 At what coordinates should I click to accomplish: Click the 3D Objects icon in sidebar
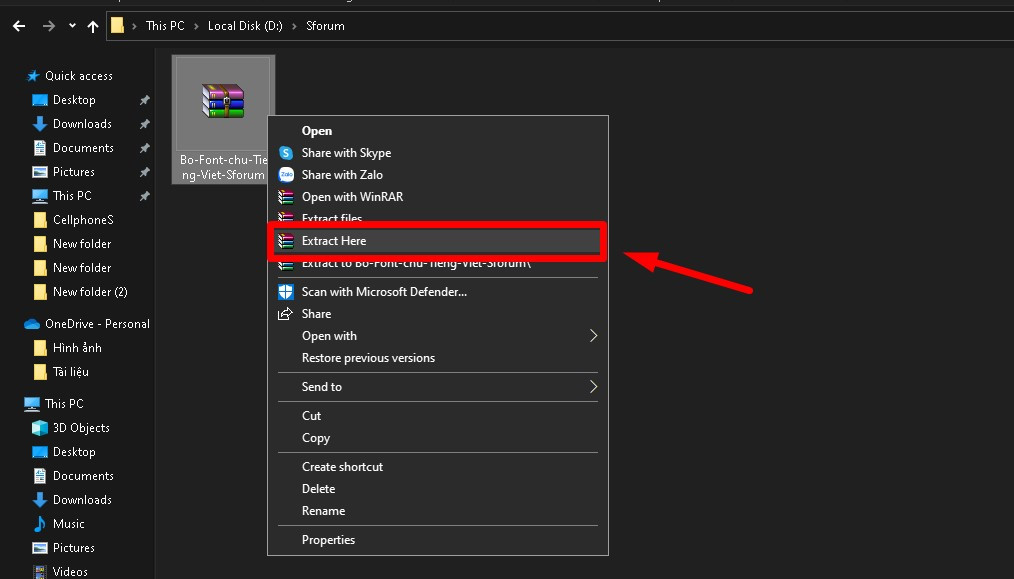tap(40, 428)
